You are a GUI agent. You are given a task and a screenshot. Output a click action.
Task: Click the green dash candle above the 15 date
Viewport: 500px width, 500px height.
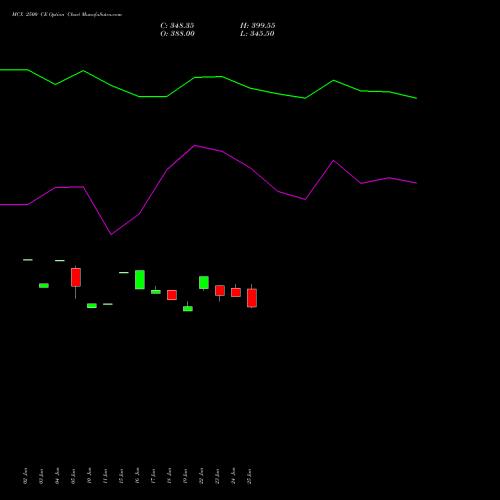(124, 273)
